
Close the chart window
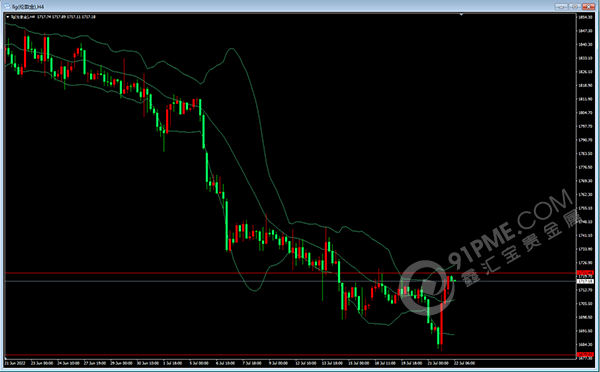pos(589,7)
